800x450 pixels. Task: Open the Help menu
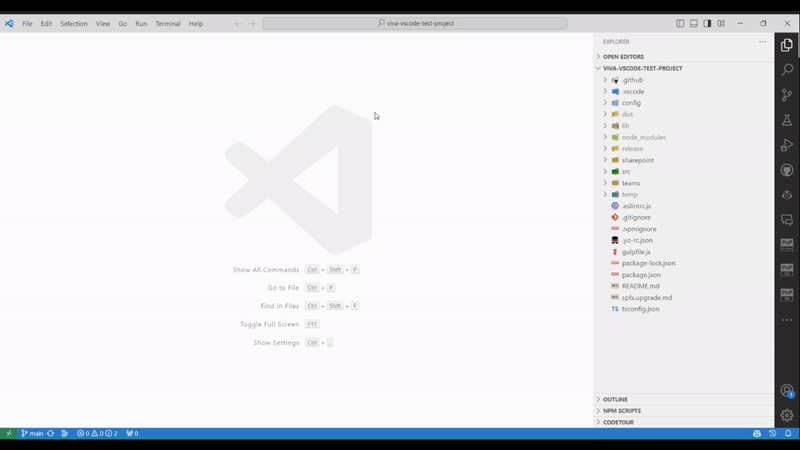pyautogui.click(x=196, y=23)
